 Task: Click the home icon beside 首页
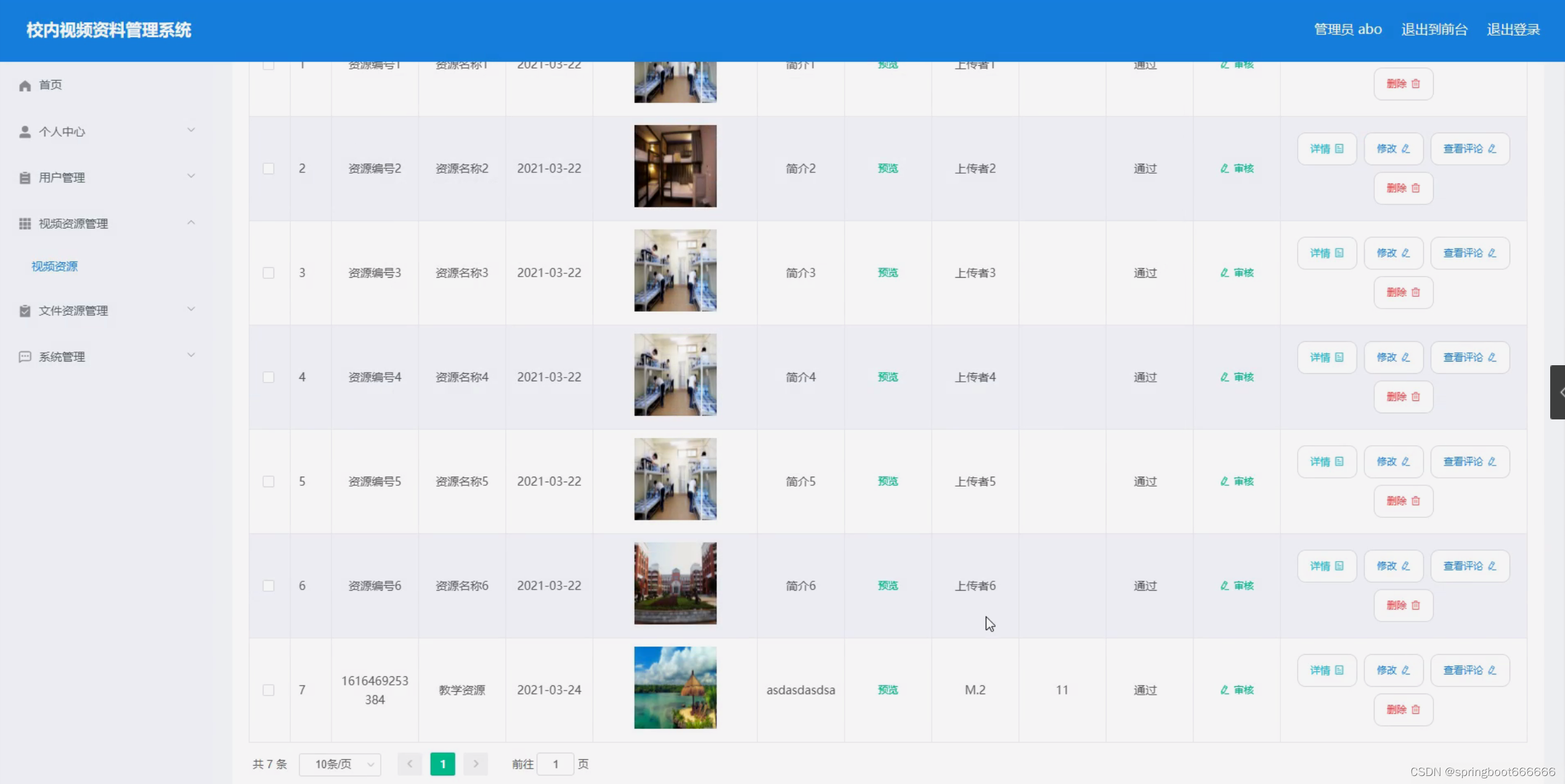click(25, 86)
